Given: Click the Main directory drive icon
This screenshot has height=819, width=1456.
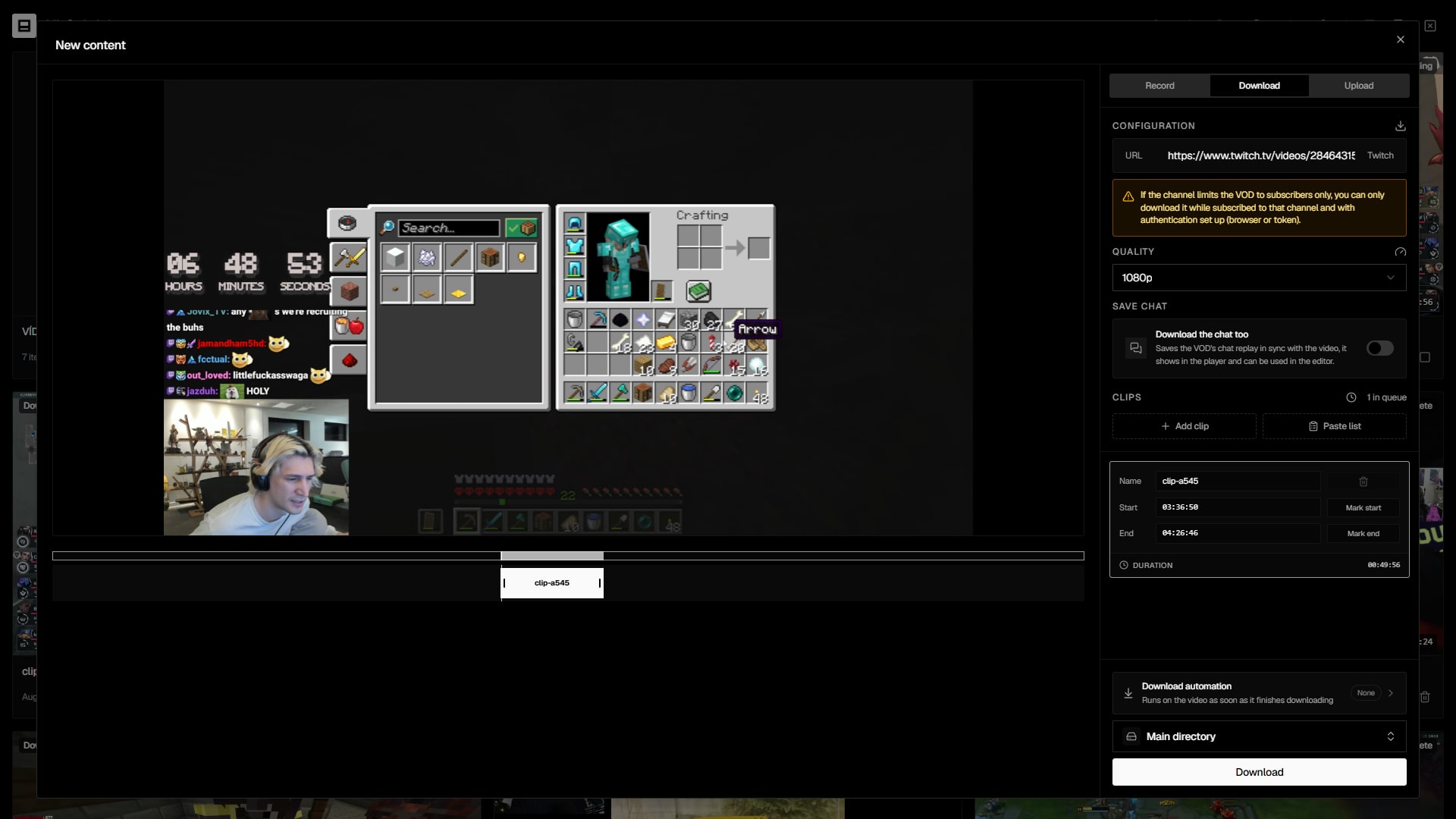Looking at the screenshot, I should click(1131, 736).
